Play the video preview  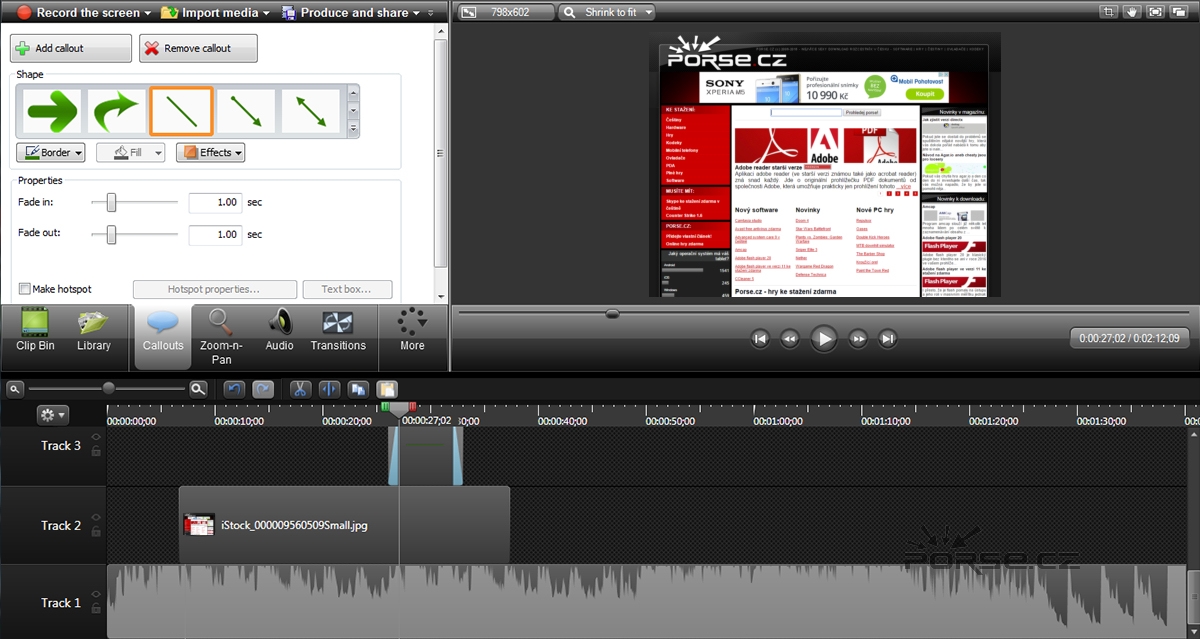(x=823, y=339)
